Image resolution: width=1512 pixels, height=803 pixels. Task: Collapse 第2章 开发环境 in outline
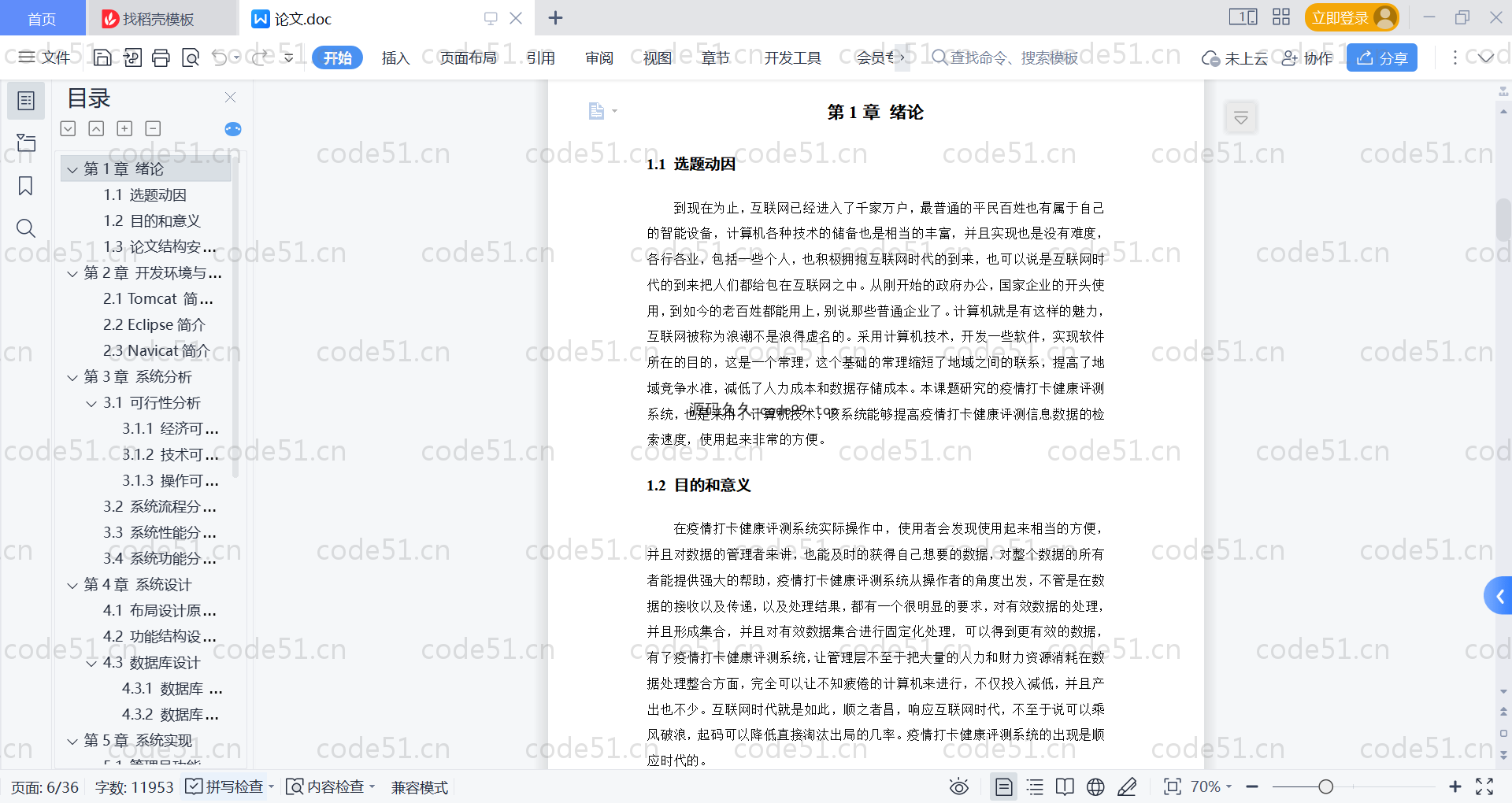pyautogui.click(x=72, y=273)
